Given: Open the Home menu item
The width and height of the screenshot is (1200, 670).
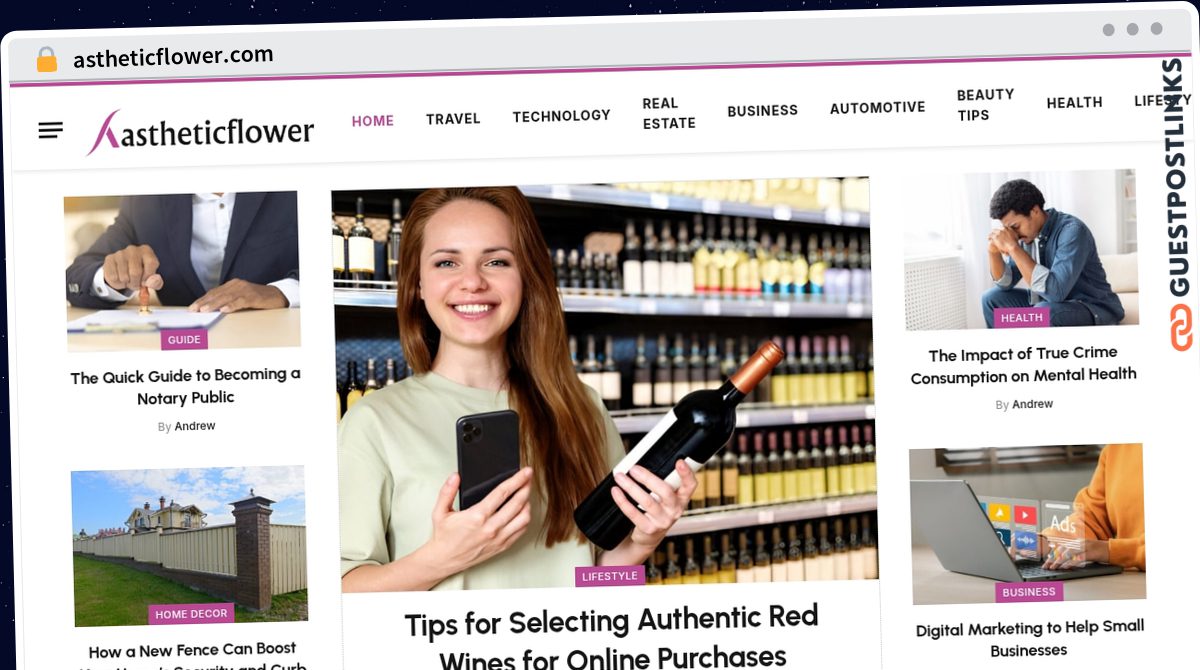Looking at the screenshot, I should [x=373, y=121].
